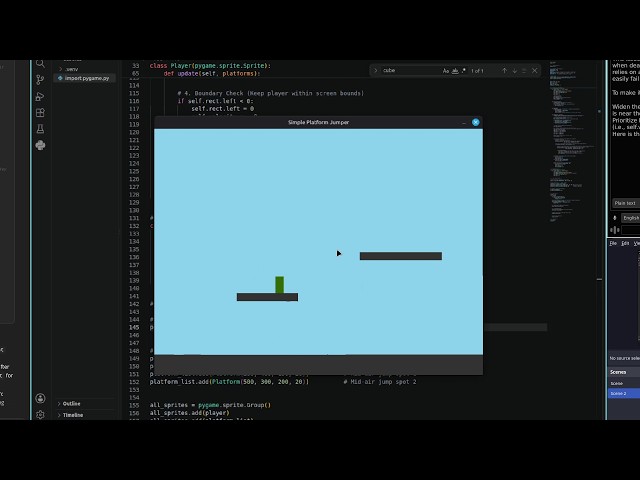Click the green player block in the game
This screenshot has width=640, height=480.
[280, 284]
